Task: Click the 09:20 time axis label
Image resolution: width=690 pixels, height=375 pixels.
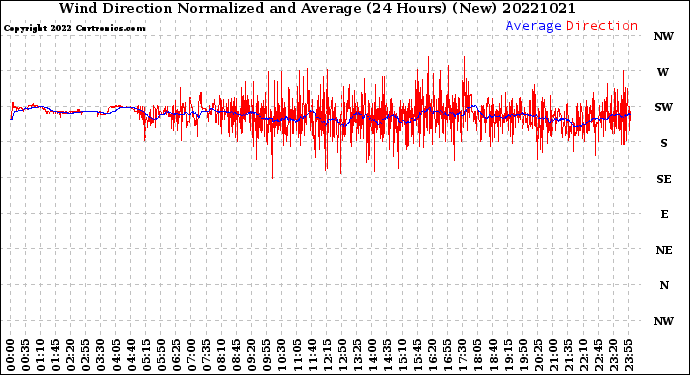Action: [x=252, y=355]
